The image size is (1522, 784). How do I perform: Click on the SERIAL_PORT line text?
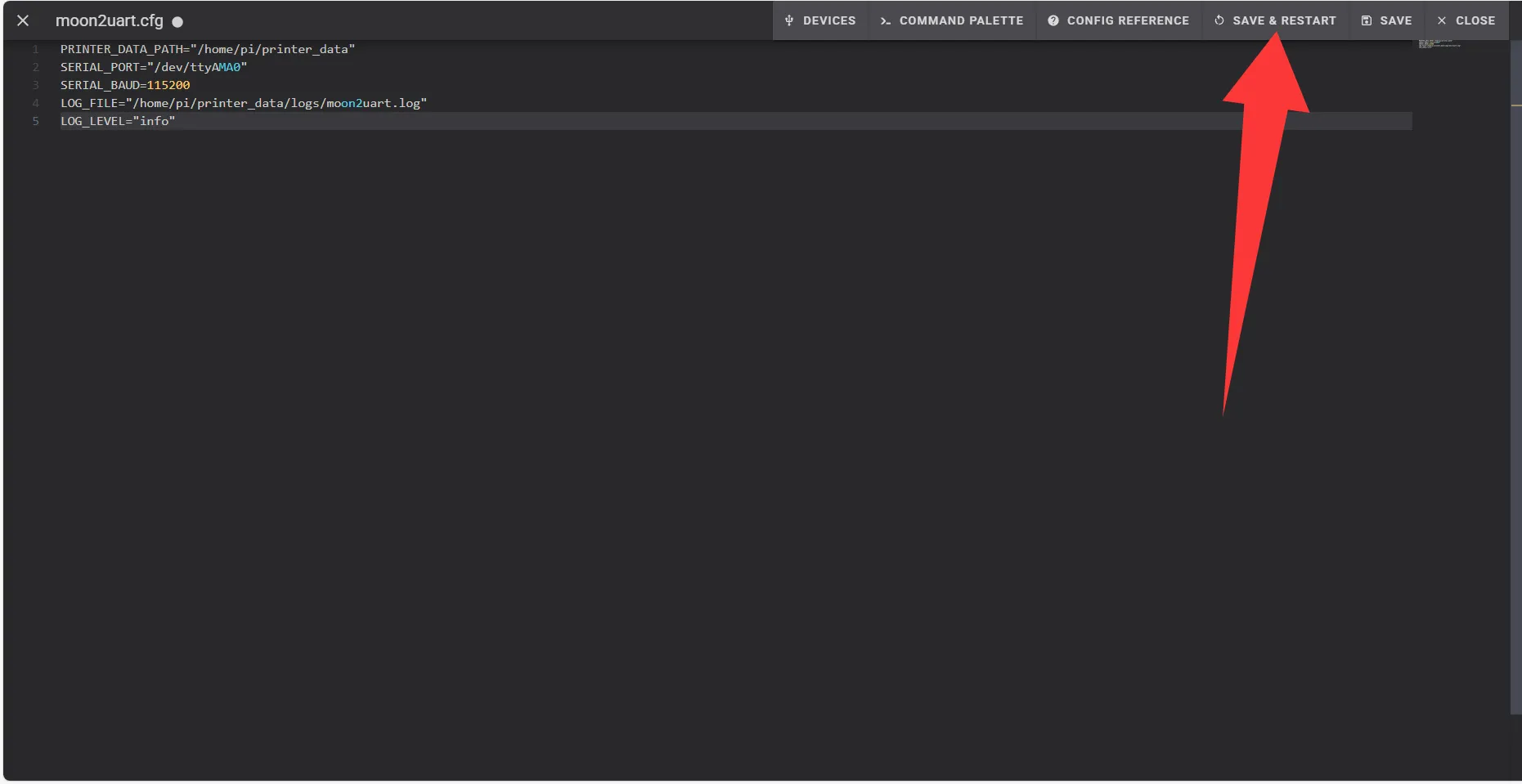(153, 67)
